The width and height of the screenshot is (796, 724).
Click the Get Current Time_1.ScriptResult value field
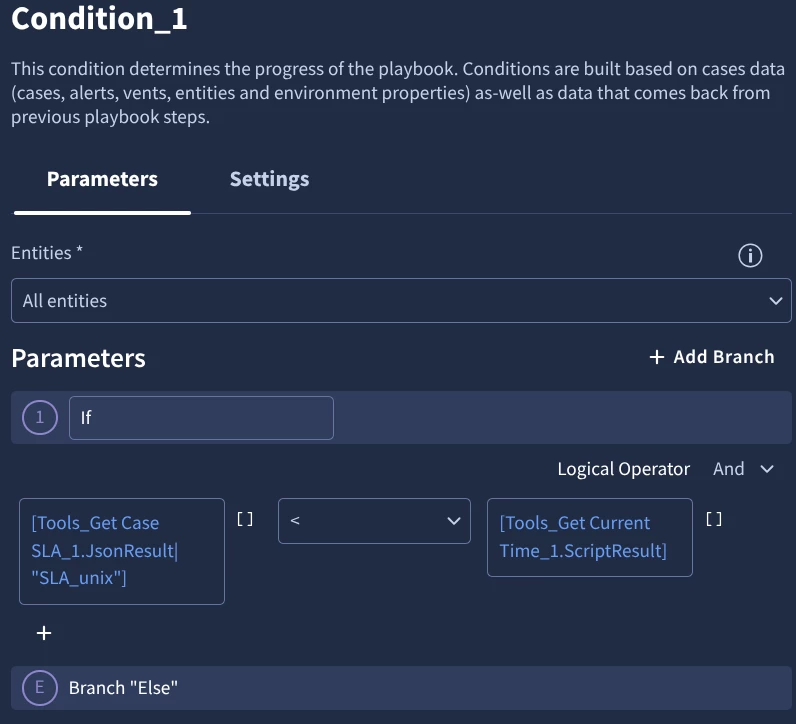pyautogui.click(x=589, y=537)
